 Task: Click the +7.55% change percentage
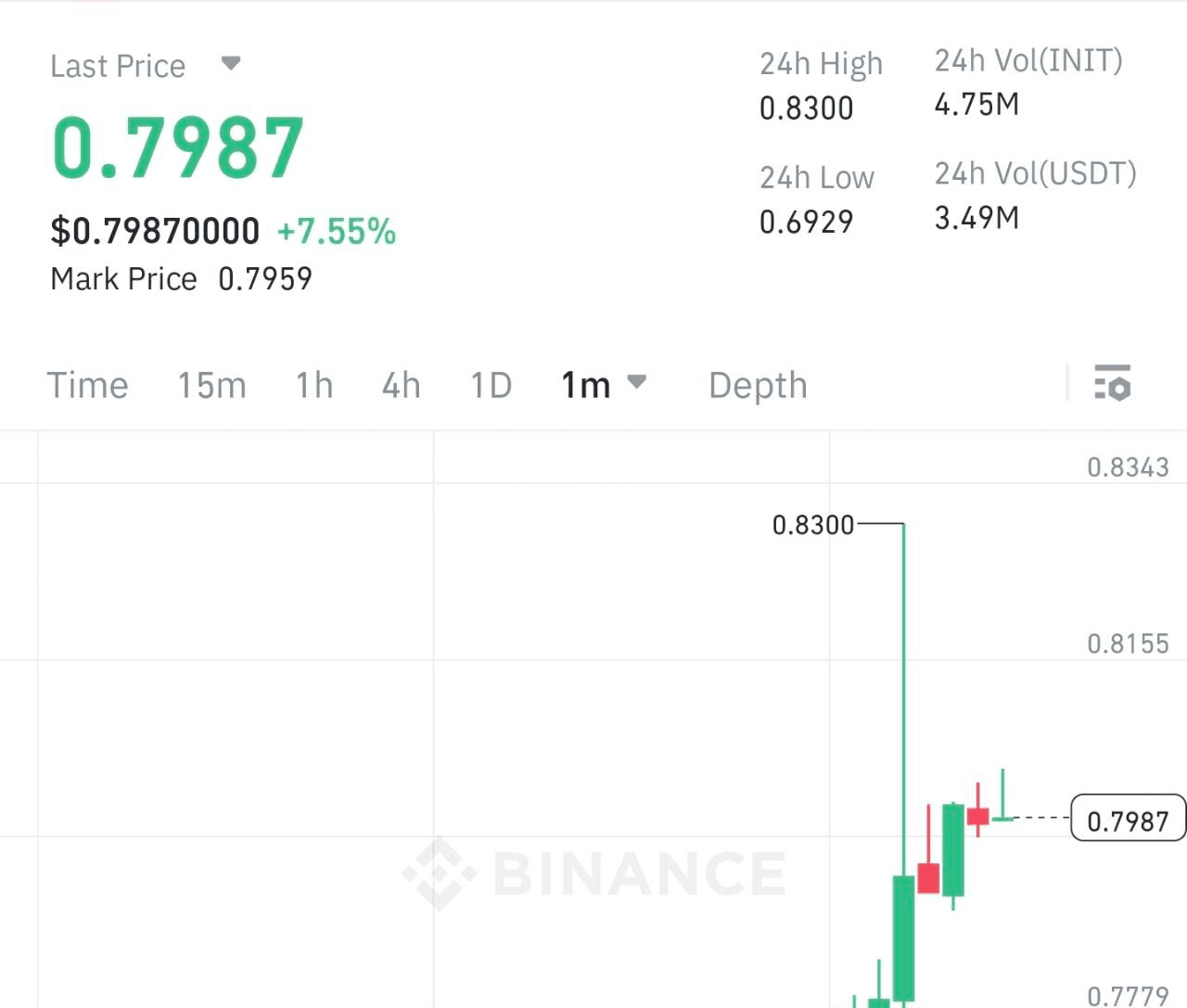337,231
